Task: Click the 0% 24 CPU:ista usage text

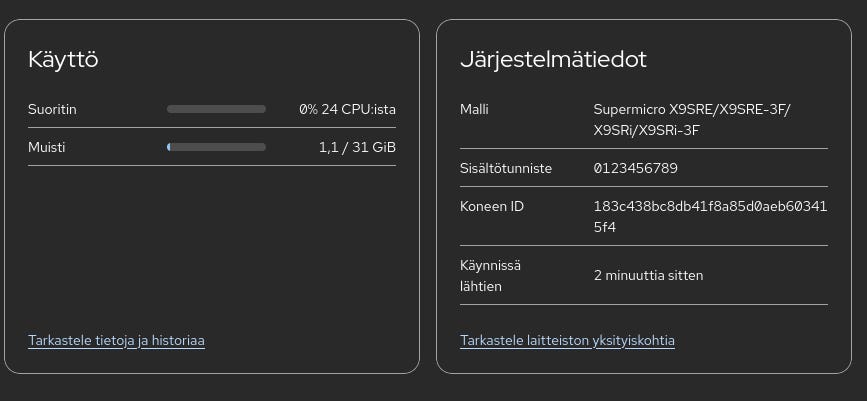Action: [347, 109]
